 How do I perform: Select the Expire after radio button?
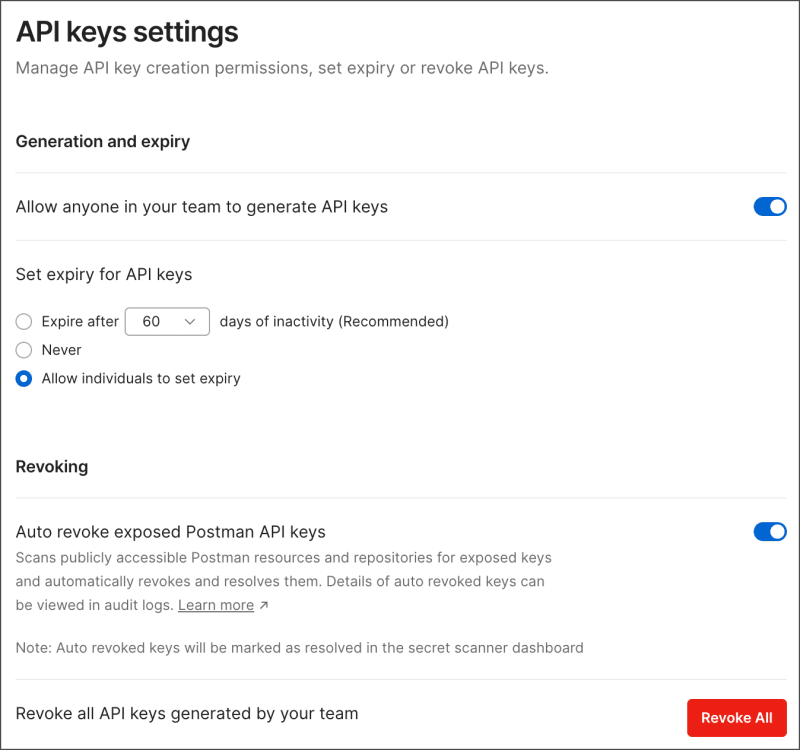pyautogui.click(x=24, y=322)
